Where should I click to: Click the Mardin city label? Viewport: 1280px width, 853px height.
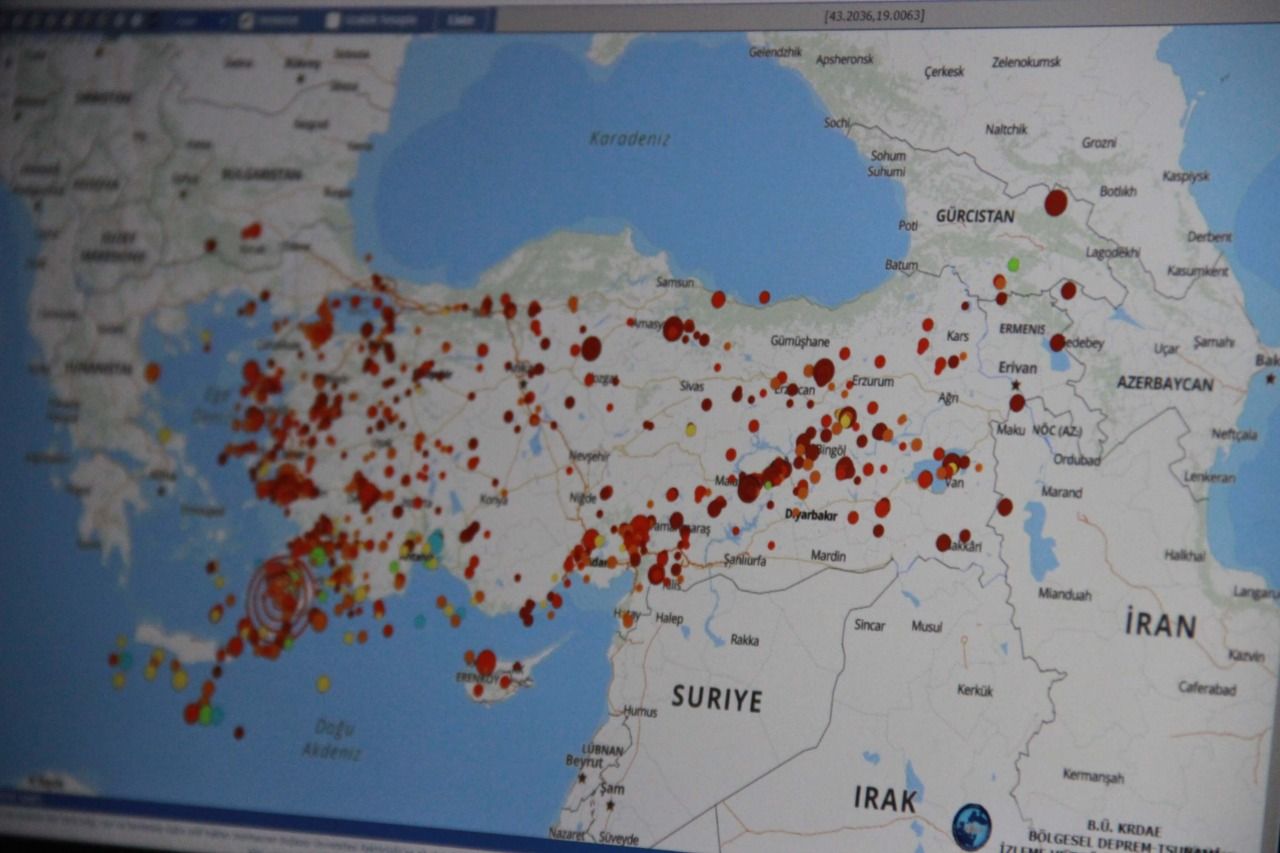click(x=828, y=556)
